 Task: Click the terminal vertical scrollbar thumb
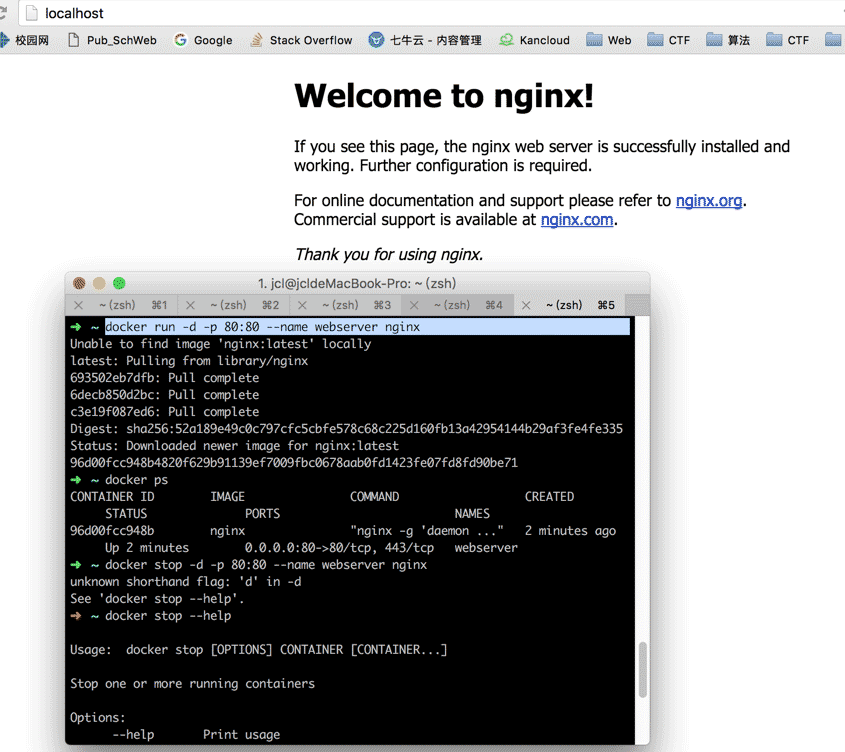coord(642,670)
